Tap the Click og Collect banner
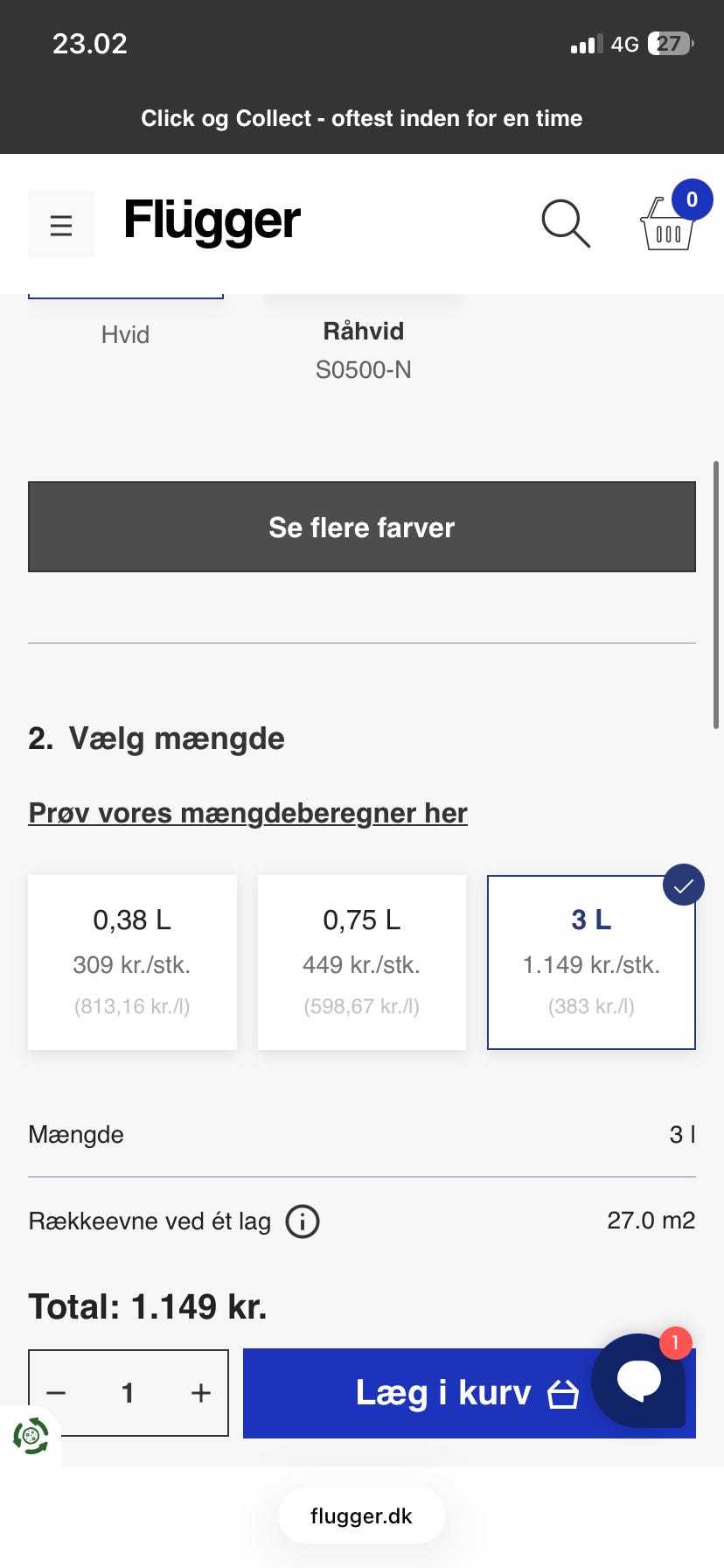Viewport: 724px width, 1568px height. [362, 118]
